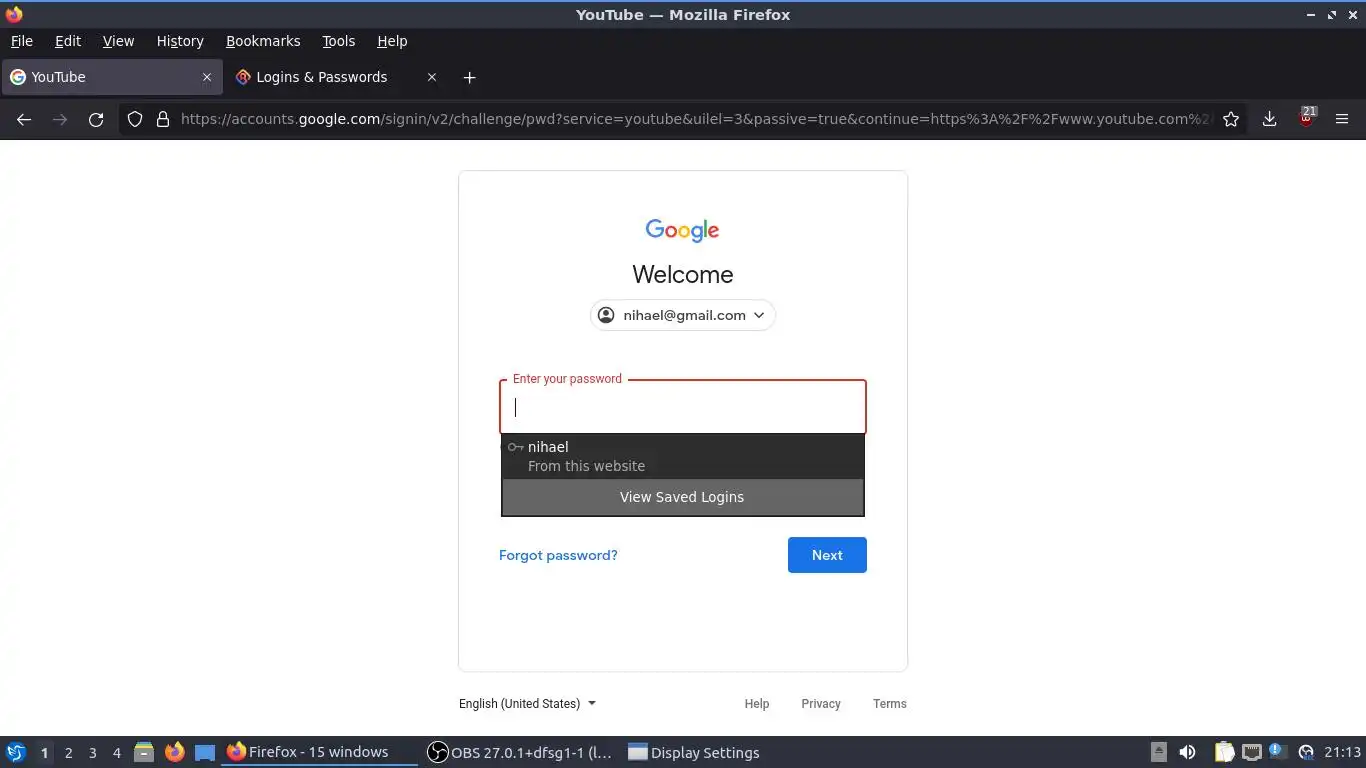Launch Firefox from the taskbar quick launcher

[174, 752]
